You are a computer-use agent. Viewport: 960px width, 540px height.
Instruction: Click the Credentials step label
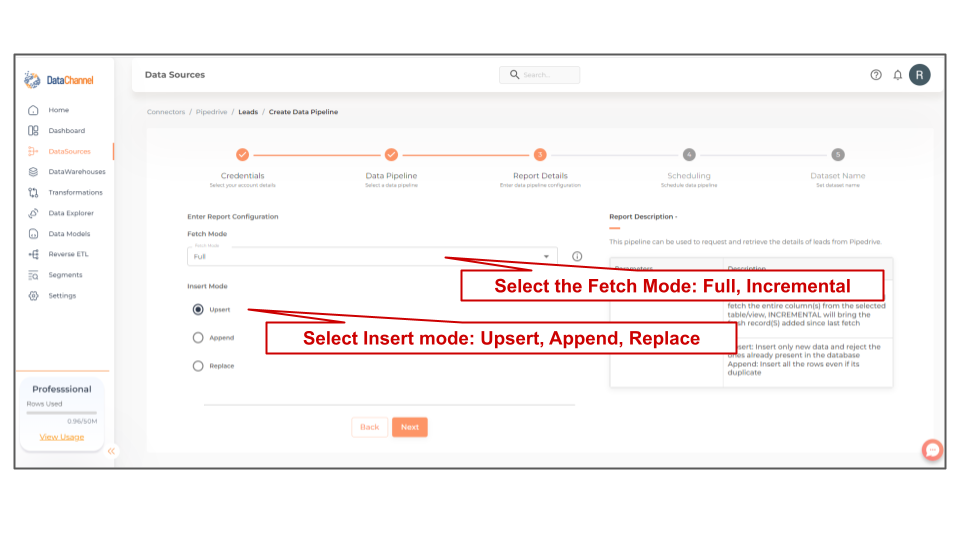242,176
